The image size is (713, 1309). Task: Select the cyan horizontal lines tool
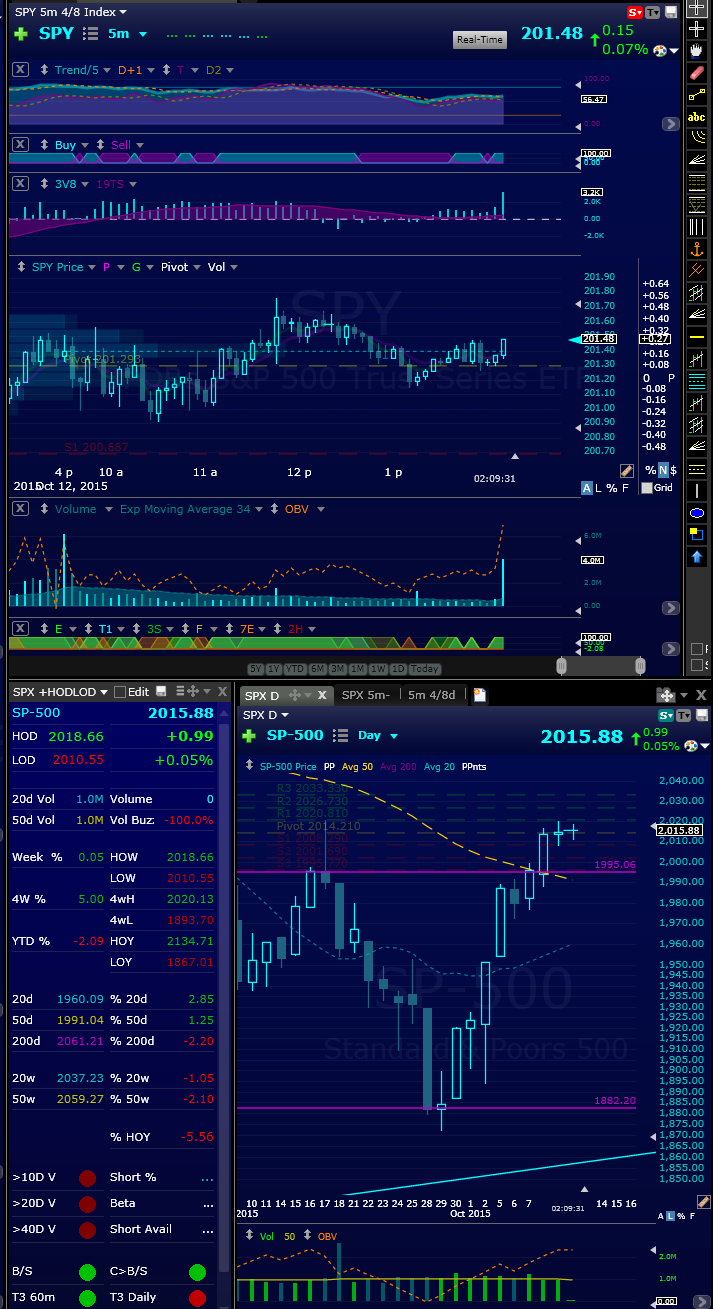[696, 381]
